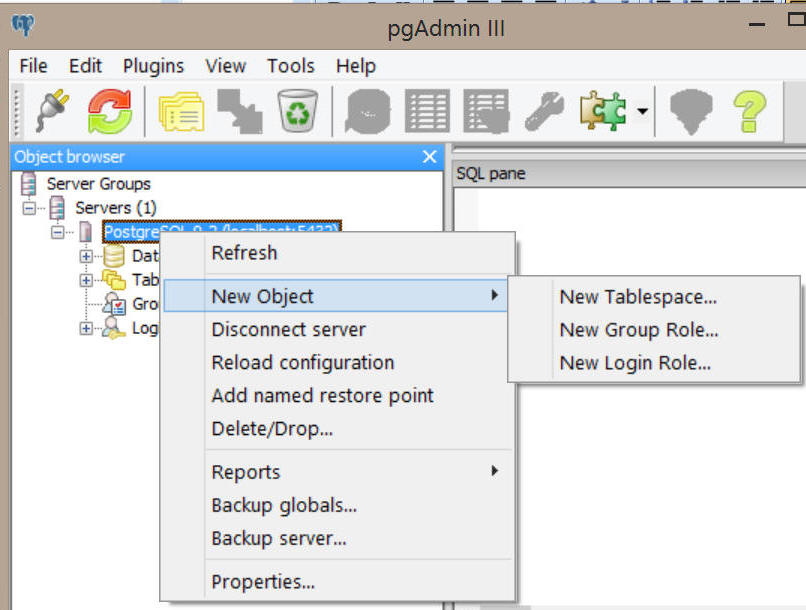
Task: Open the Edit menu
Action: pos(85,66)
